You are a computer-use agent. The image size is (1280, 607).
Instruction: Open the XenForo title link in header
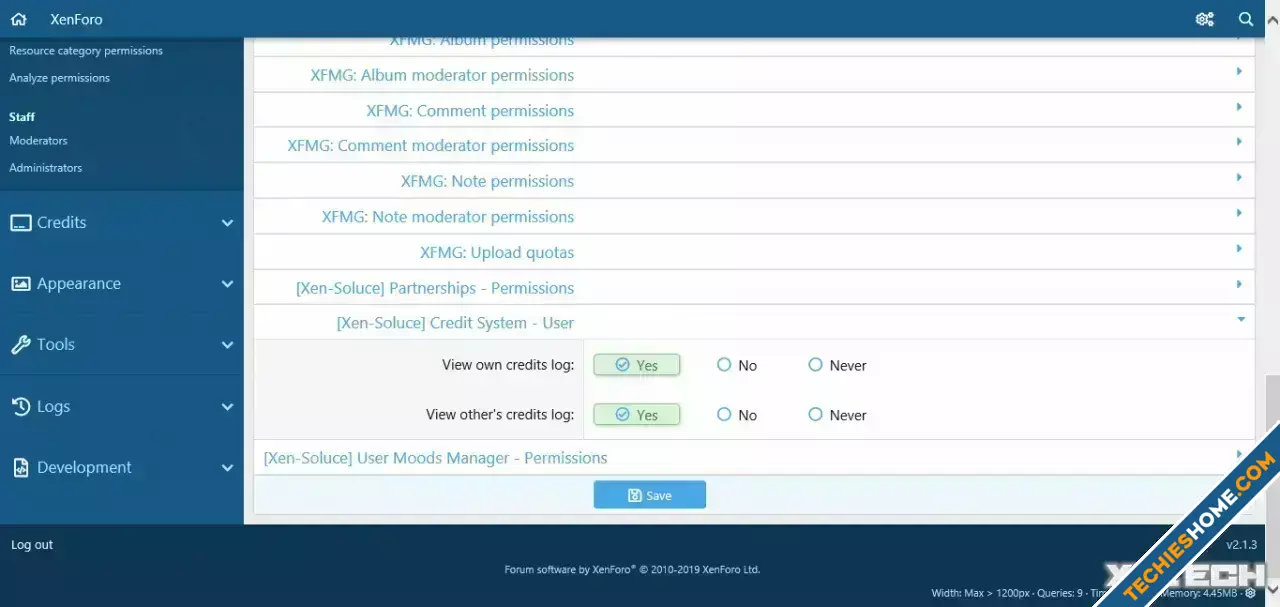pos(76,19)
